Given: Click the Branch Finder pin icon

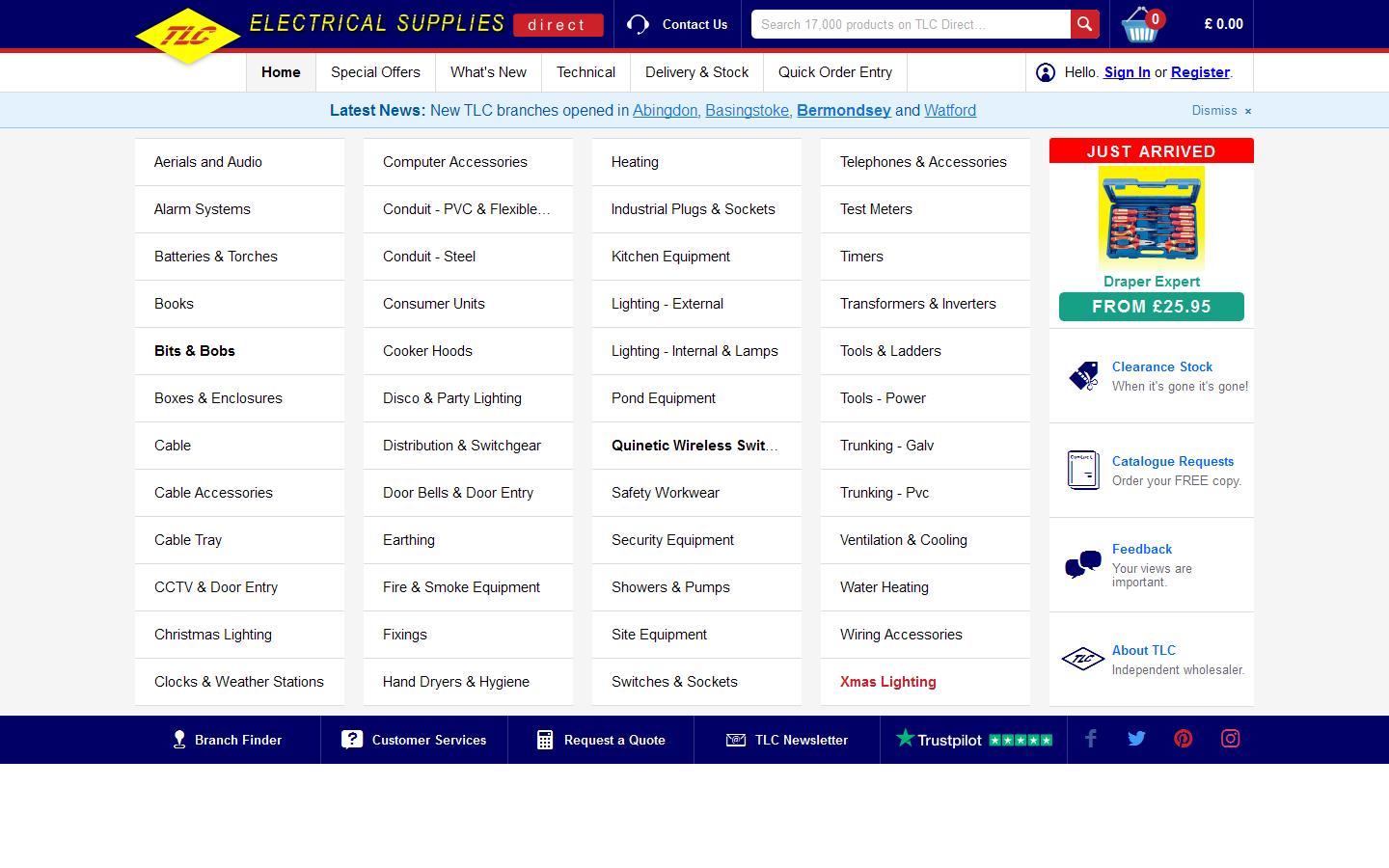Looking at the screenshot, I should pos(179,739).
